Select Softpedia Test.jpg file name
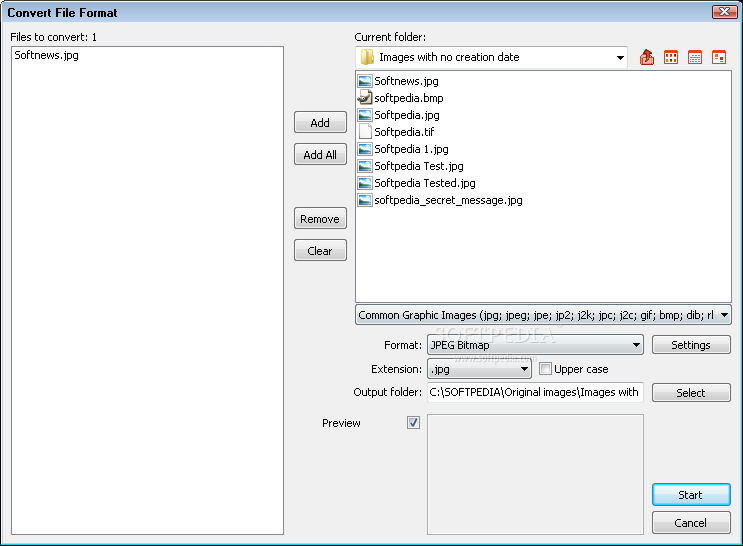This screenshot has width=743, height=546. pyautogui.click(x=419, y=166)
